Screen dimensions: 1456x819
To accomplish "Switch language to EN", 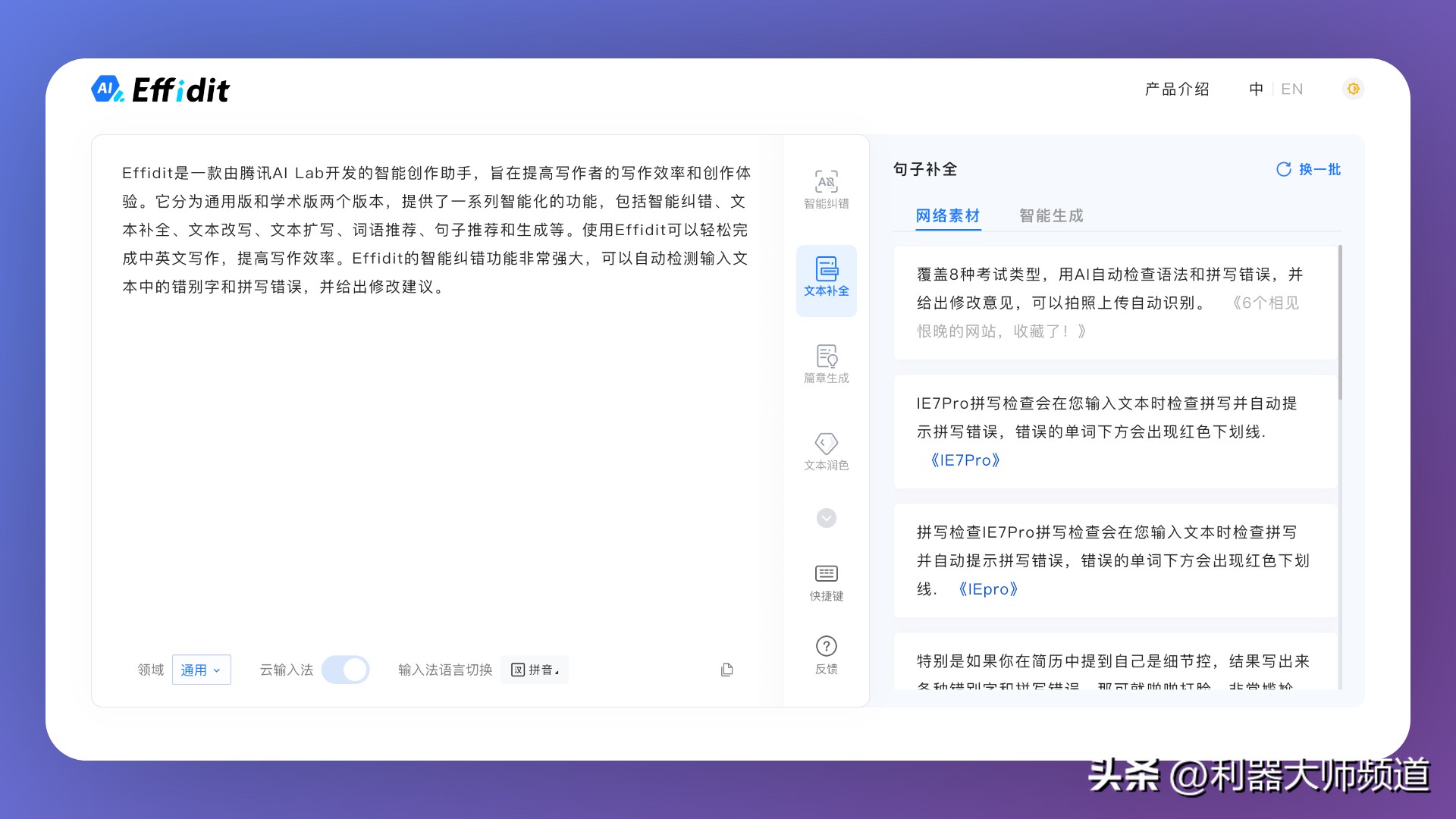I will pyautogui.click(x=1291, y=89).
